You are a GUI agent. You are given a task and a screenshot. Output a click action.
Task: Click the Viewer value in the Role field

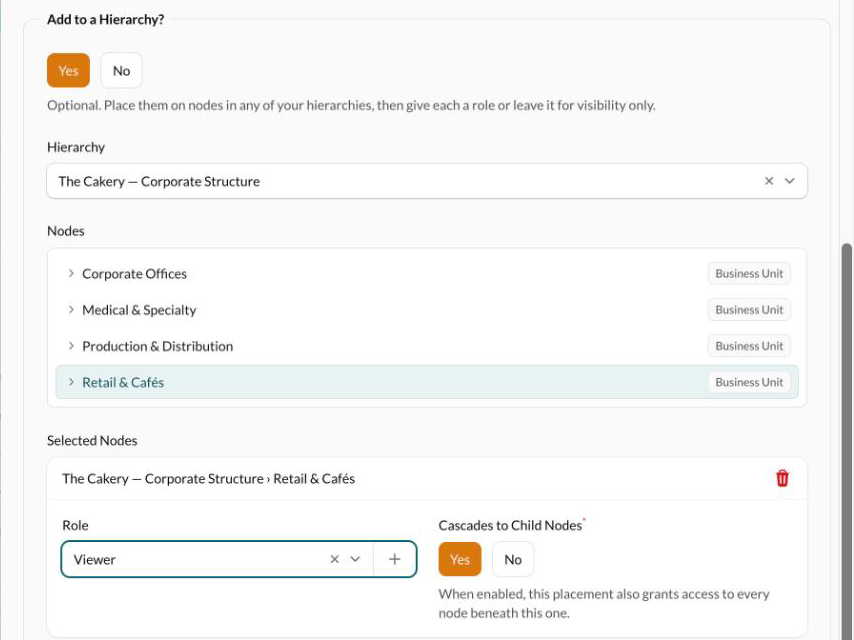click(x=95, y=559)
